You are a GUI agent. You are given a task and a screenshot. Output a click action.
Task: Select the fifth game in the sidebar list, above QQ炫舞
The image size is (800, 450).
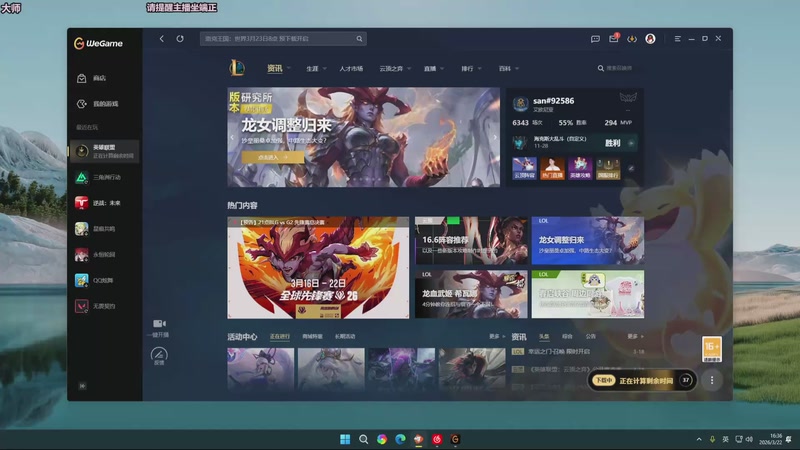coord(104,254)
